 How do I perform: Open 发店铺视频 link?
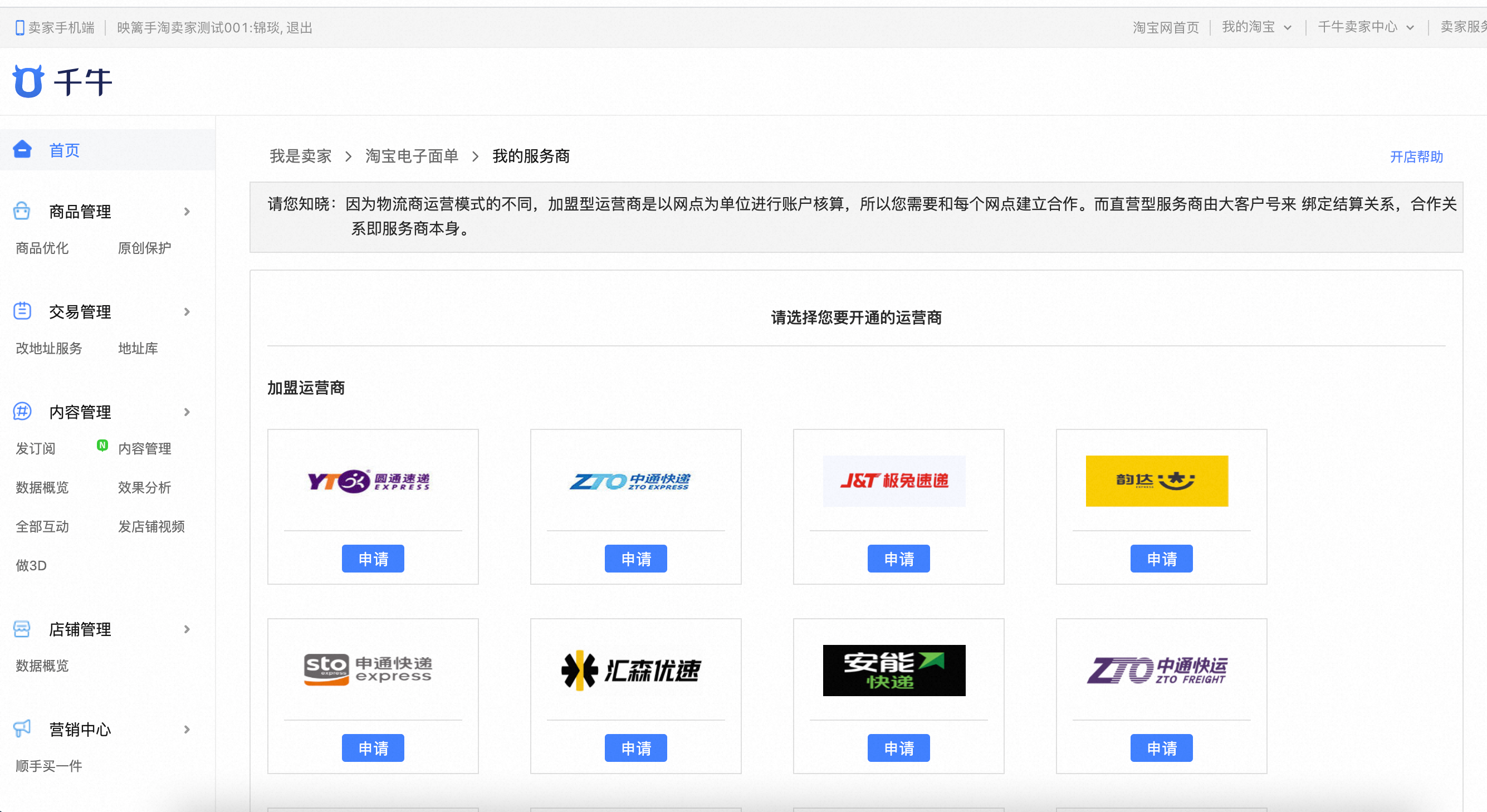click(x=151, y=527)
